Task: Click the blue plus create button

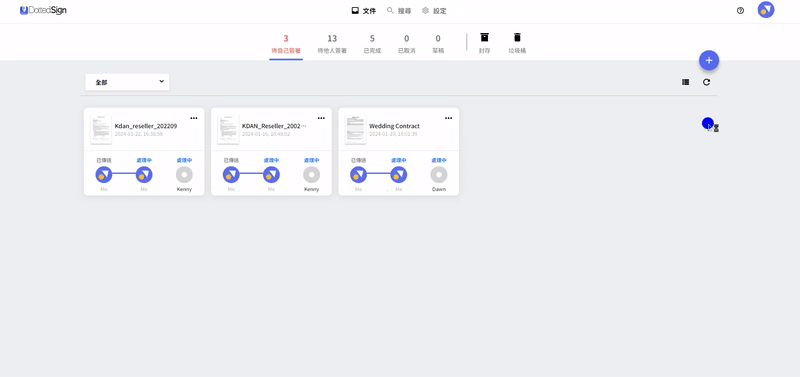Action: click(709, 60)
